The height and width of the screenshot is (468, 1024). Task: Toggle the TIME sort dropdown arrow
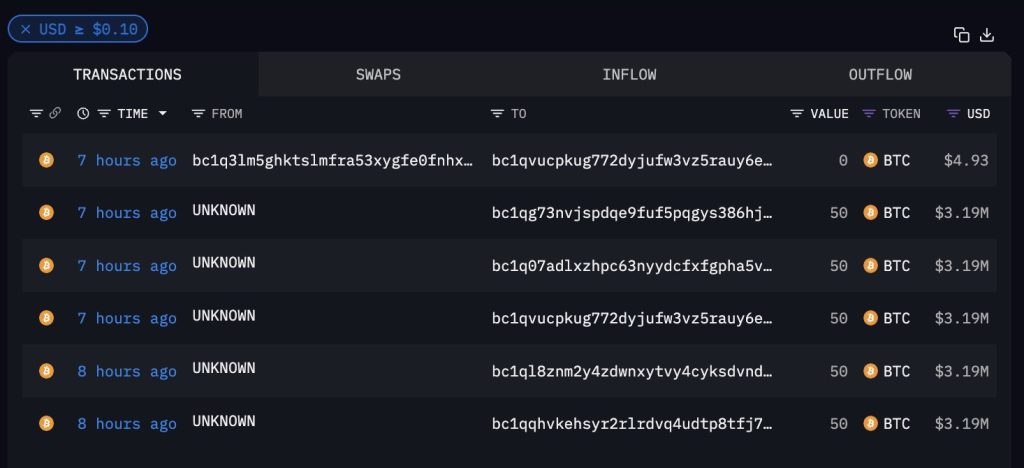[163, 114]
